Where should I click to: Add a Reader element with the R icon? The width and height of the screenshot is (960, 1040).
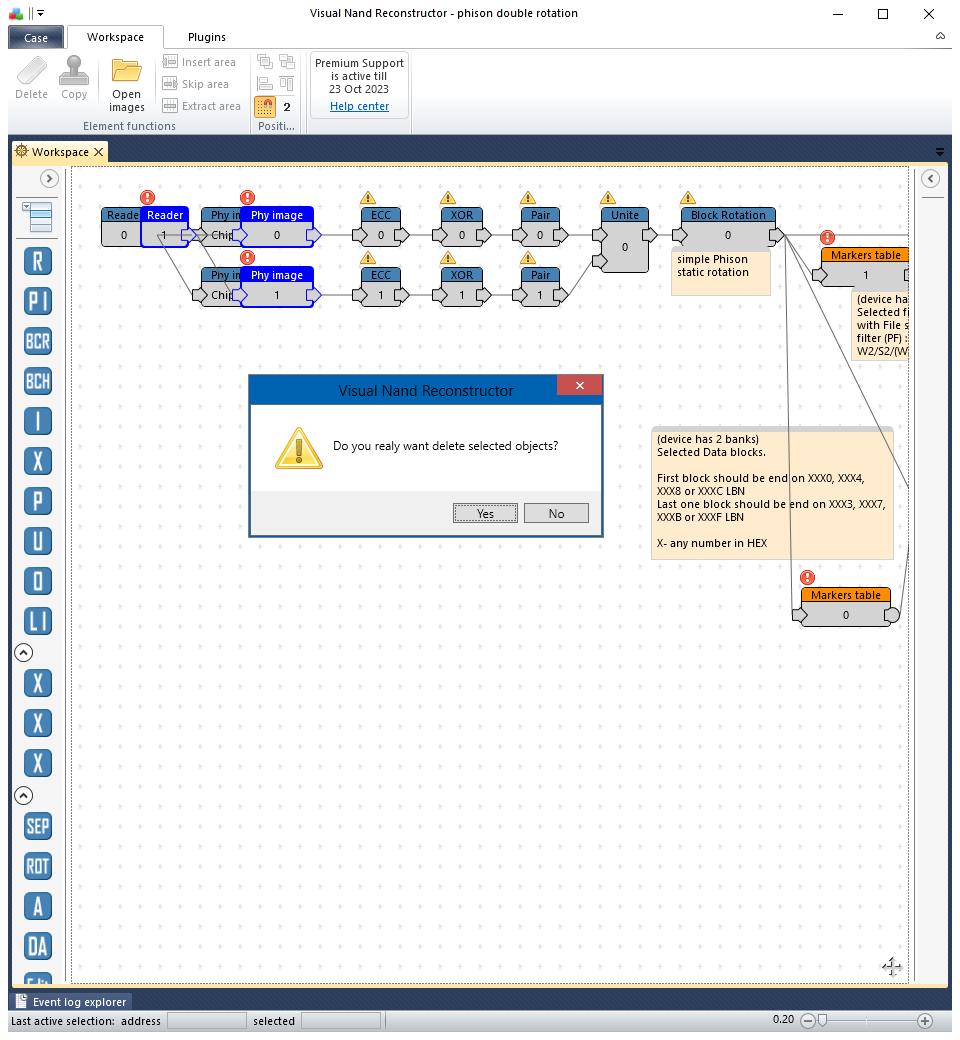38,261
